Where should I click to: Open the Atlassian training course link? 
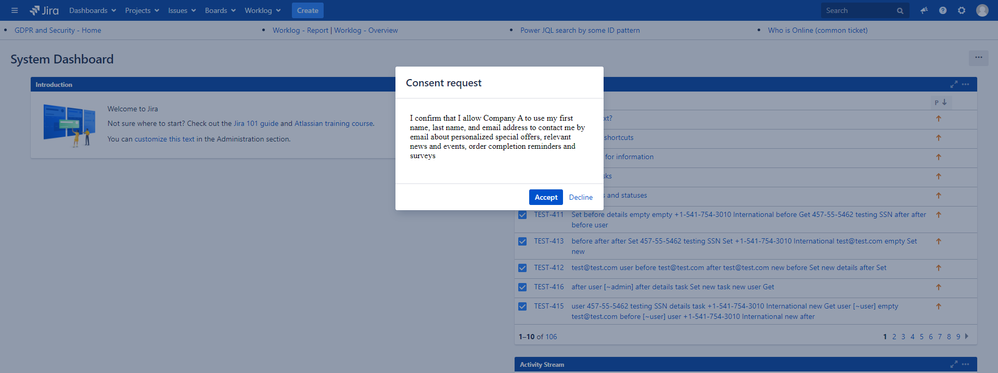pyautogui.click(x=334, y=123)
